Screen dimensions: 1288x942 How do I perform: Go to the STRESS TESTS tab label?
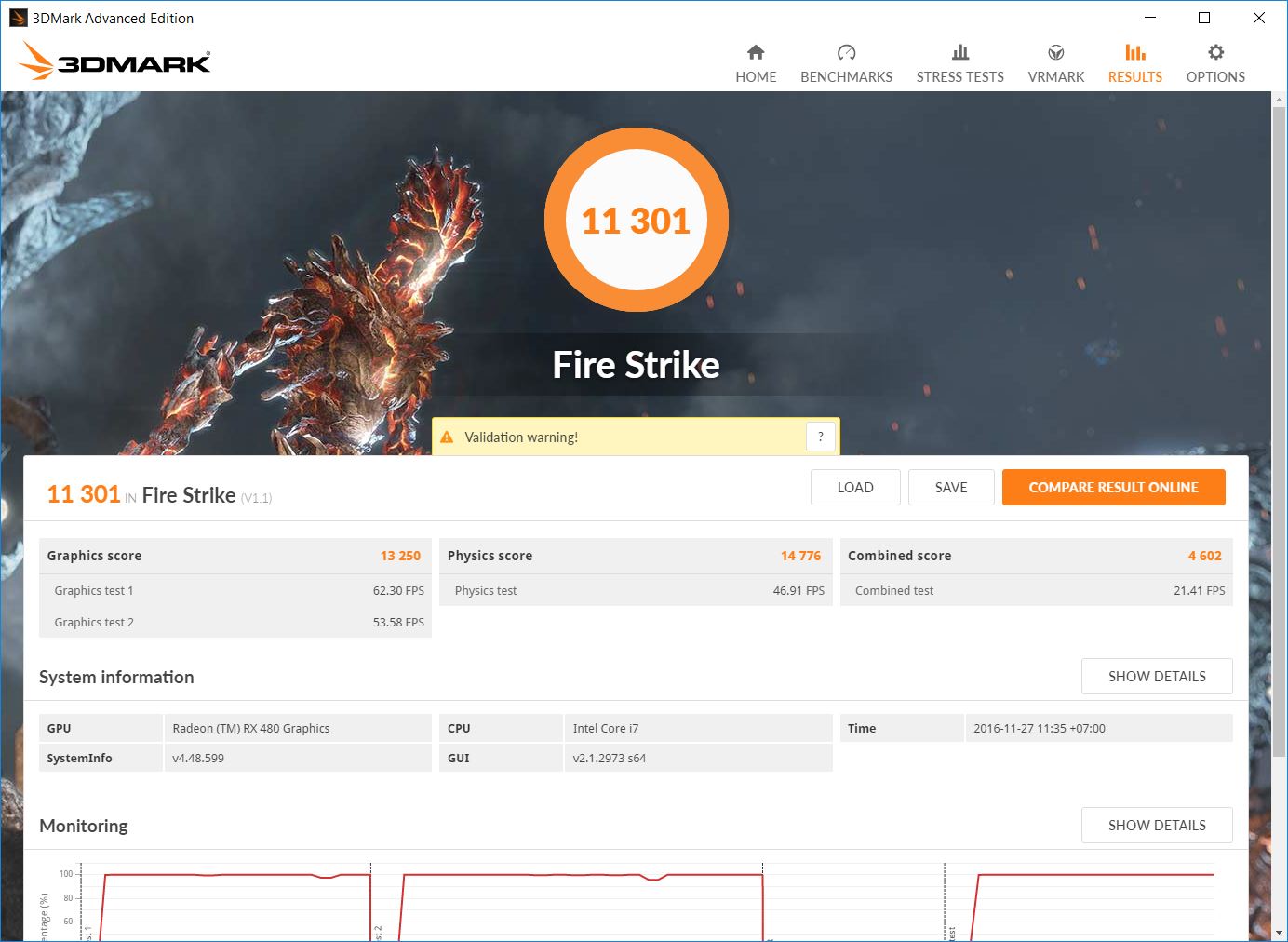[959, 77]
